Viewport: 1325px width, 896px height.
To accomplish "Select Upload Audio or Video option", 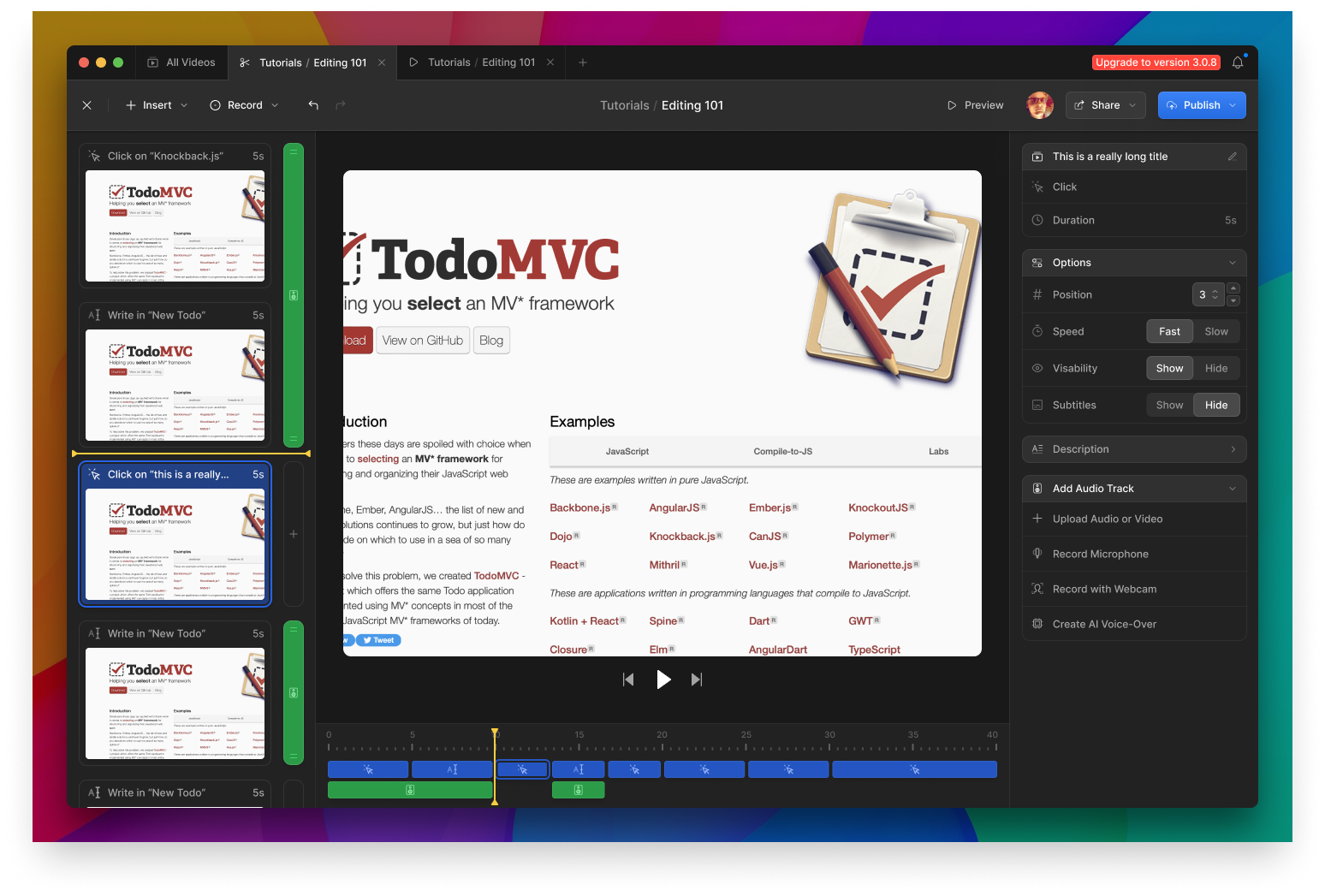I will 1134,519.
